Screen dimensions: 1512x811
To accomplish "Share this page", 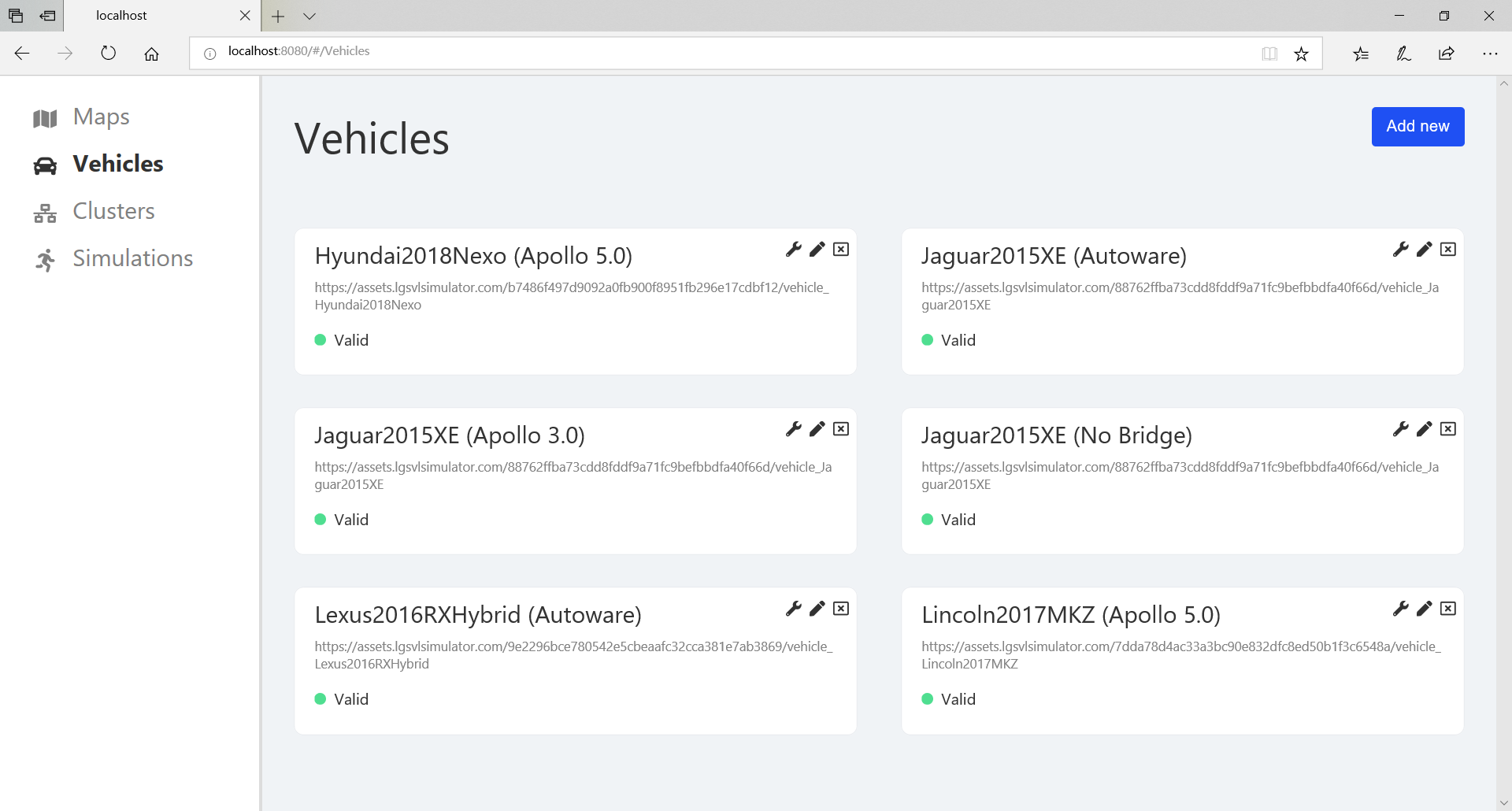I will tap(1446, 54).
